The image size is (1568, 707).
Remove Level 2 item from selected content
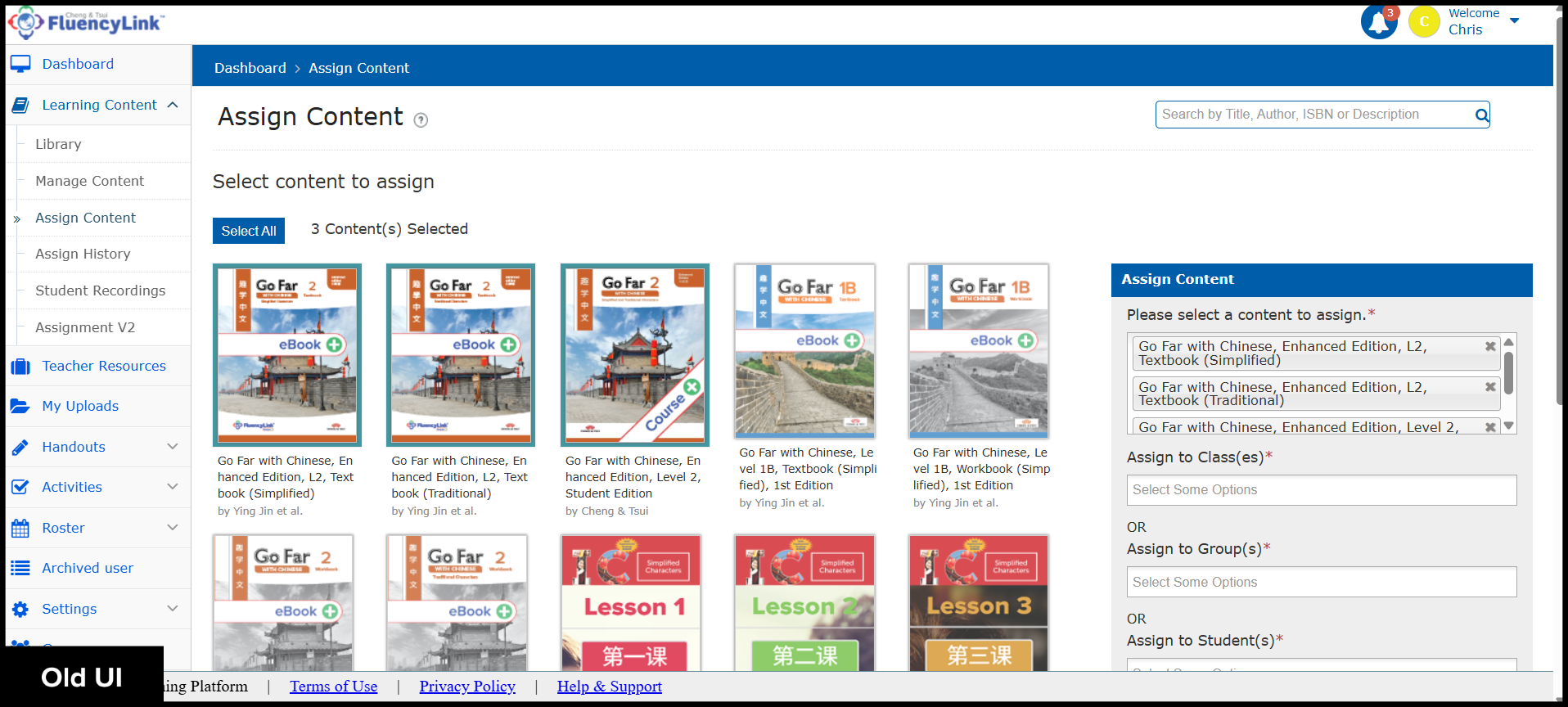(x=1490, y=427)
